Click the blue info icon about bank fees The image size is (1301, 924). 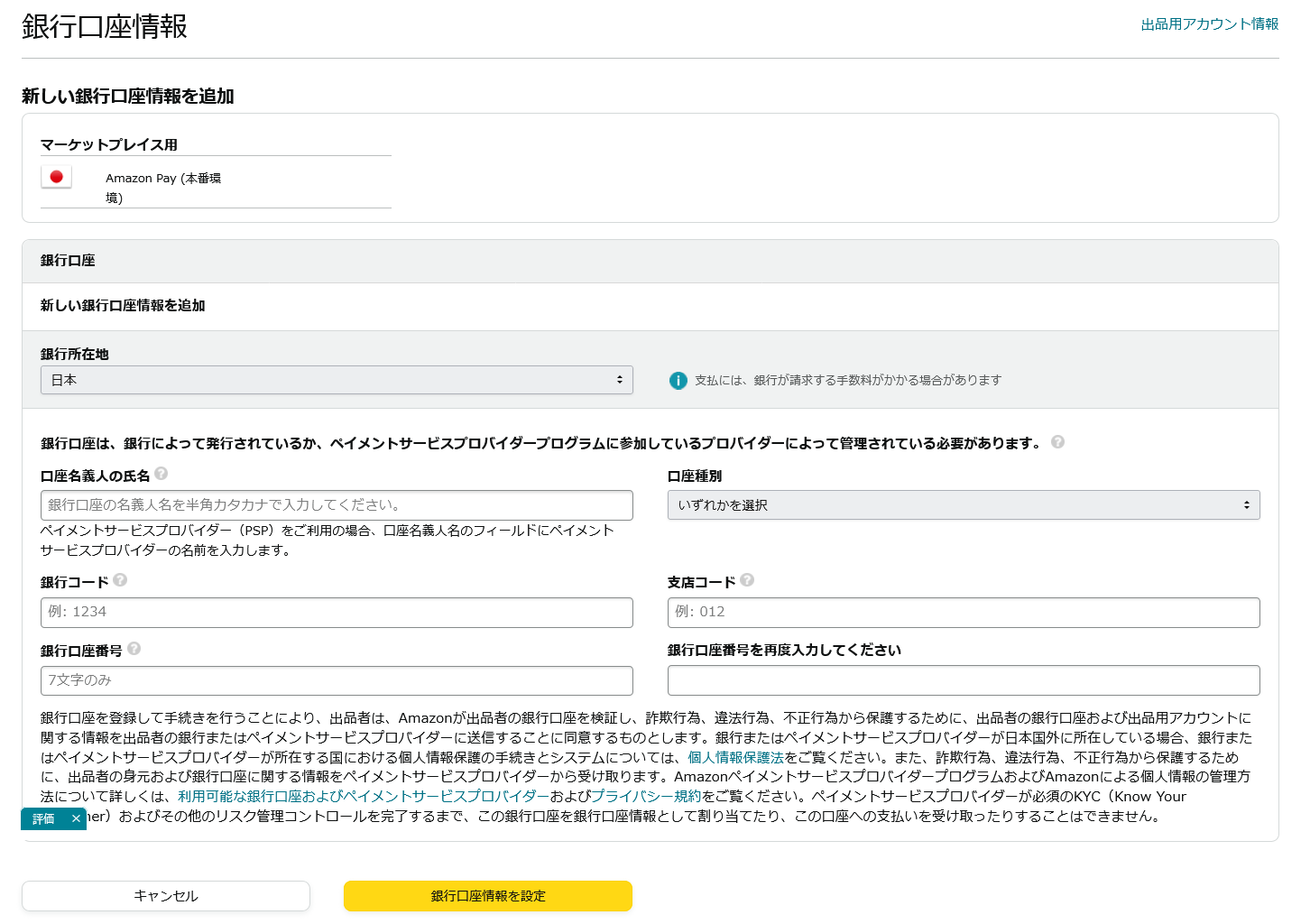coord(678,380)
